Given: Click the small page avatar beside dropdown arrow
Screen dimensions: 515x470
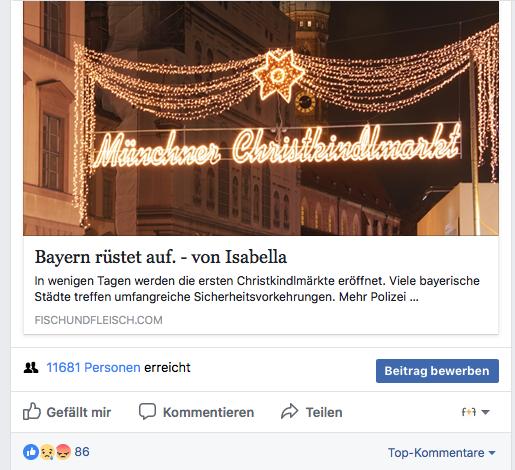Looking at the screenshot, I should (469, 412).
